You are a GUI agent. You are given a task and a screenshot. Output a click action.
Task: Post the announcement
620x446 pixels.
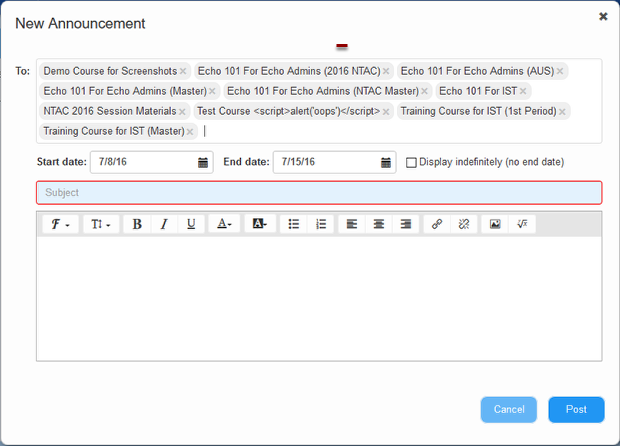click(577, 410)
